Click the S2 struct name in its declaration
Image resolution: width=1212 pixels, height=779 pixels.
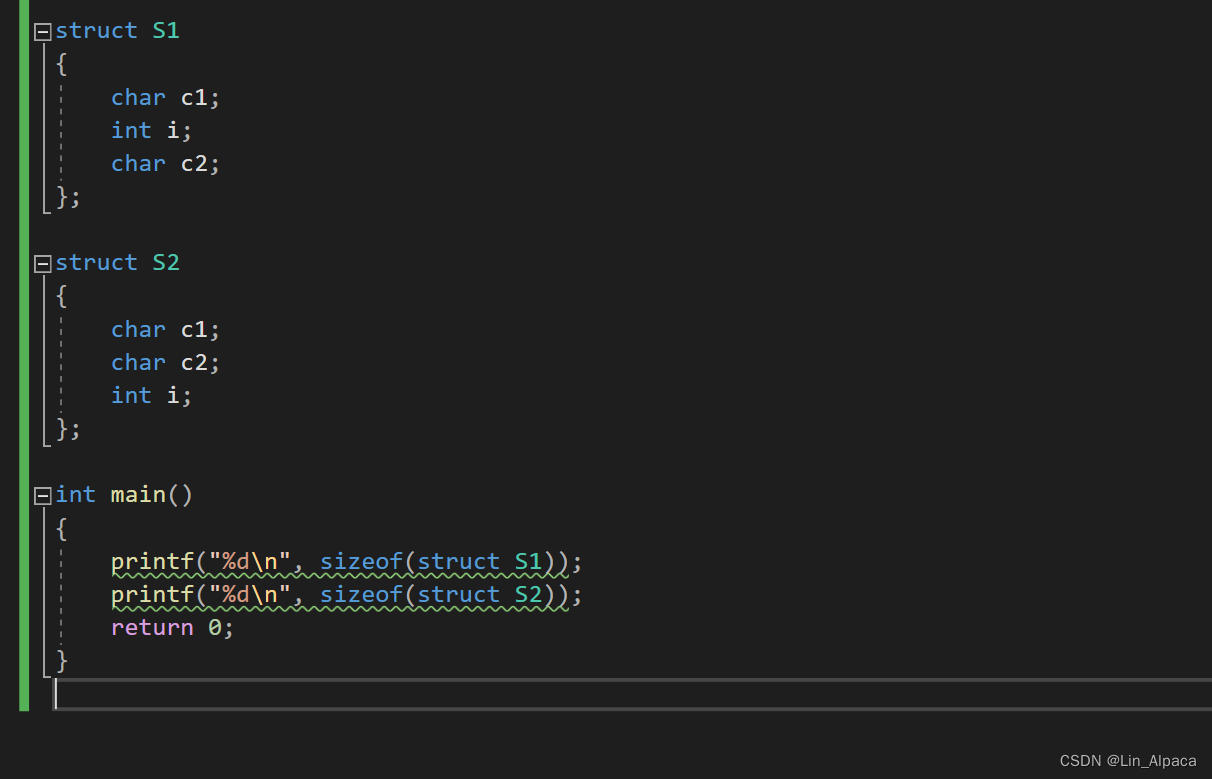point(166,263)
